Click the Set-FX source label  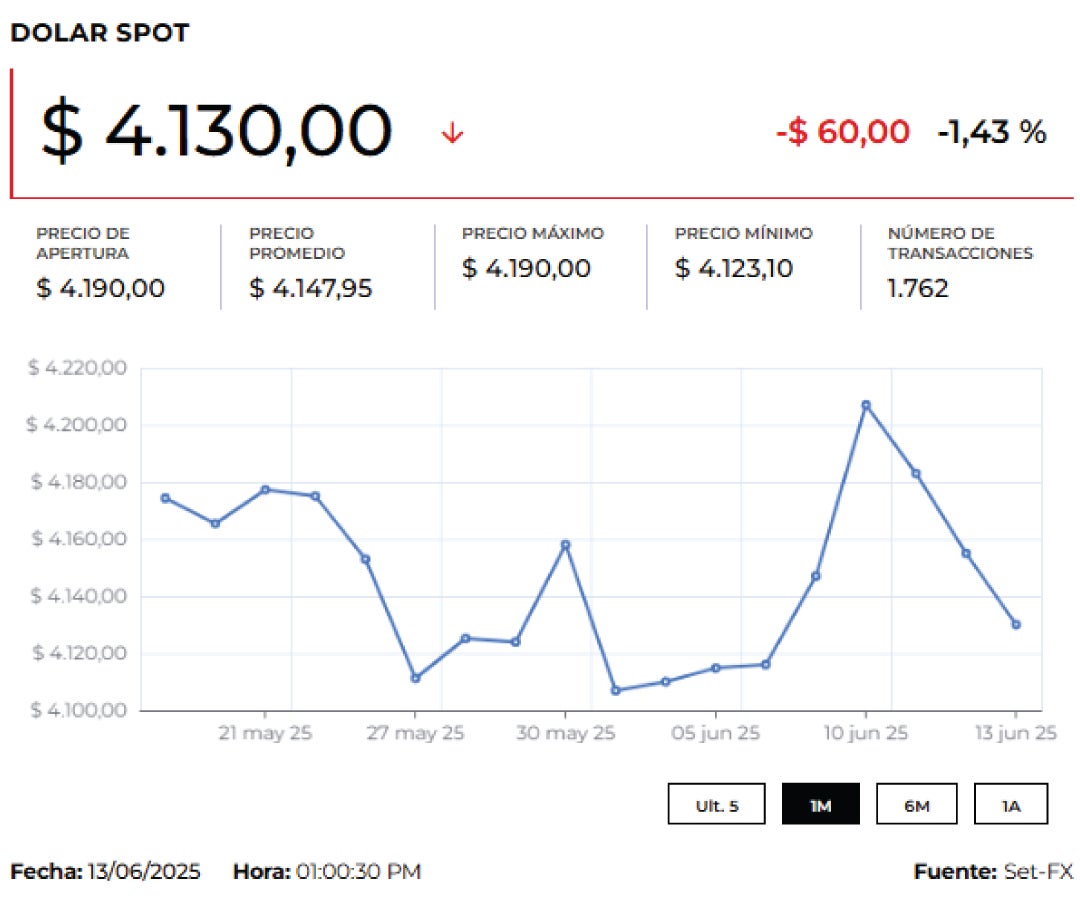[1038, 871]
